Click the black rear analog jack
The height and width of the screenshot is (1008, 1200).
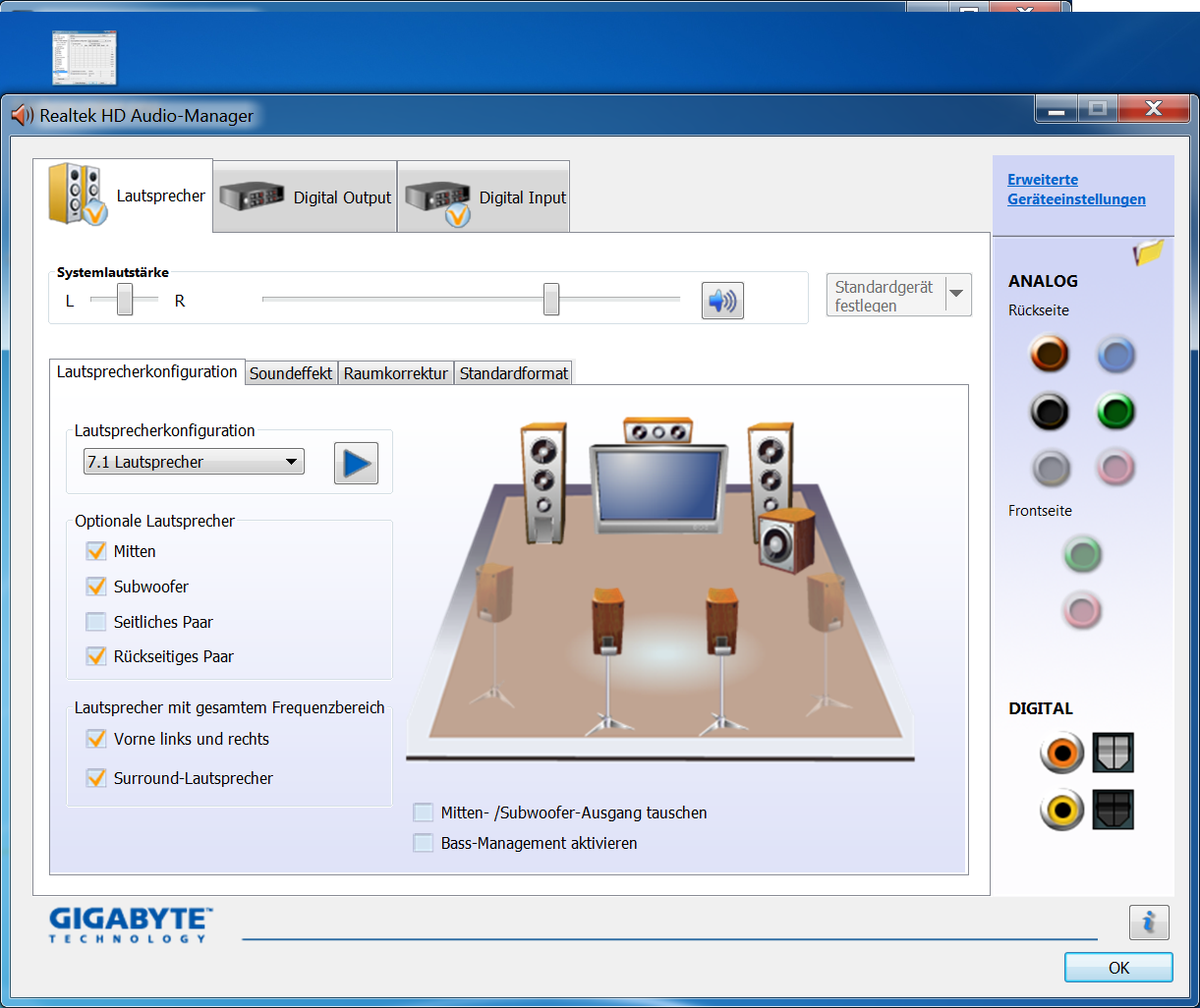[1049, 412]
